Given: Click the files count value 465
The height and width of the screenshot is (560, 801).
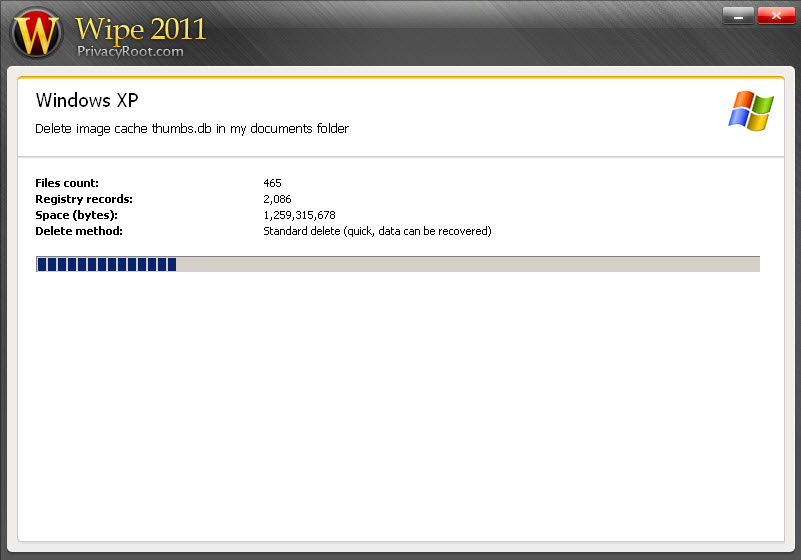Looking at the screenshot, I should coord(272,183).
